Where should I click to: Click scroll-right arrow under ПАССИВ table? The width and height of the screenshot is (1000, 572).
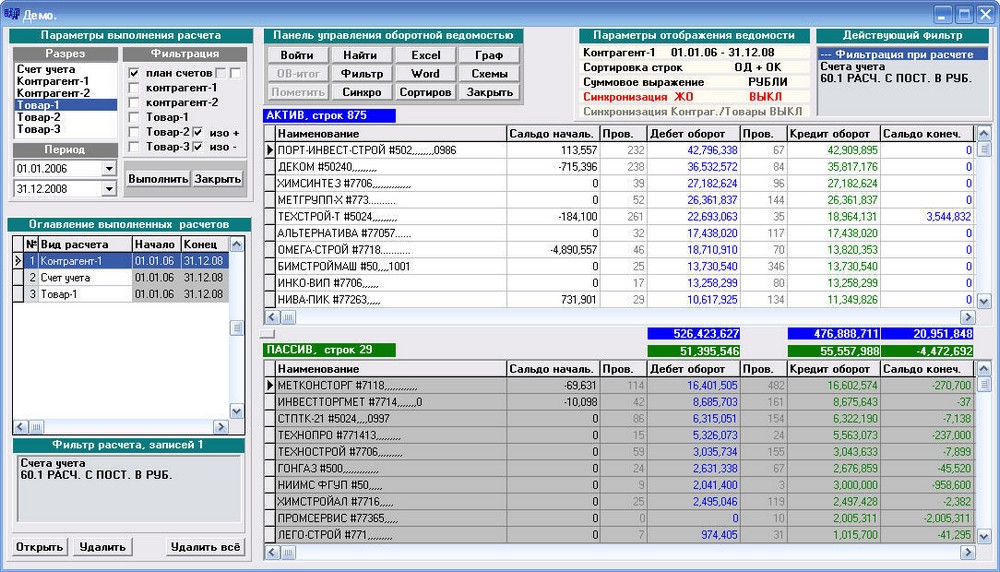click(x=967, y=552)
